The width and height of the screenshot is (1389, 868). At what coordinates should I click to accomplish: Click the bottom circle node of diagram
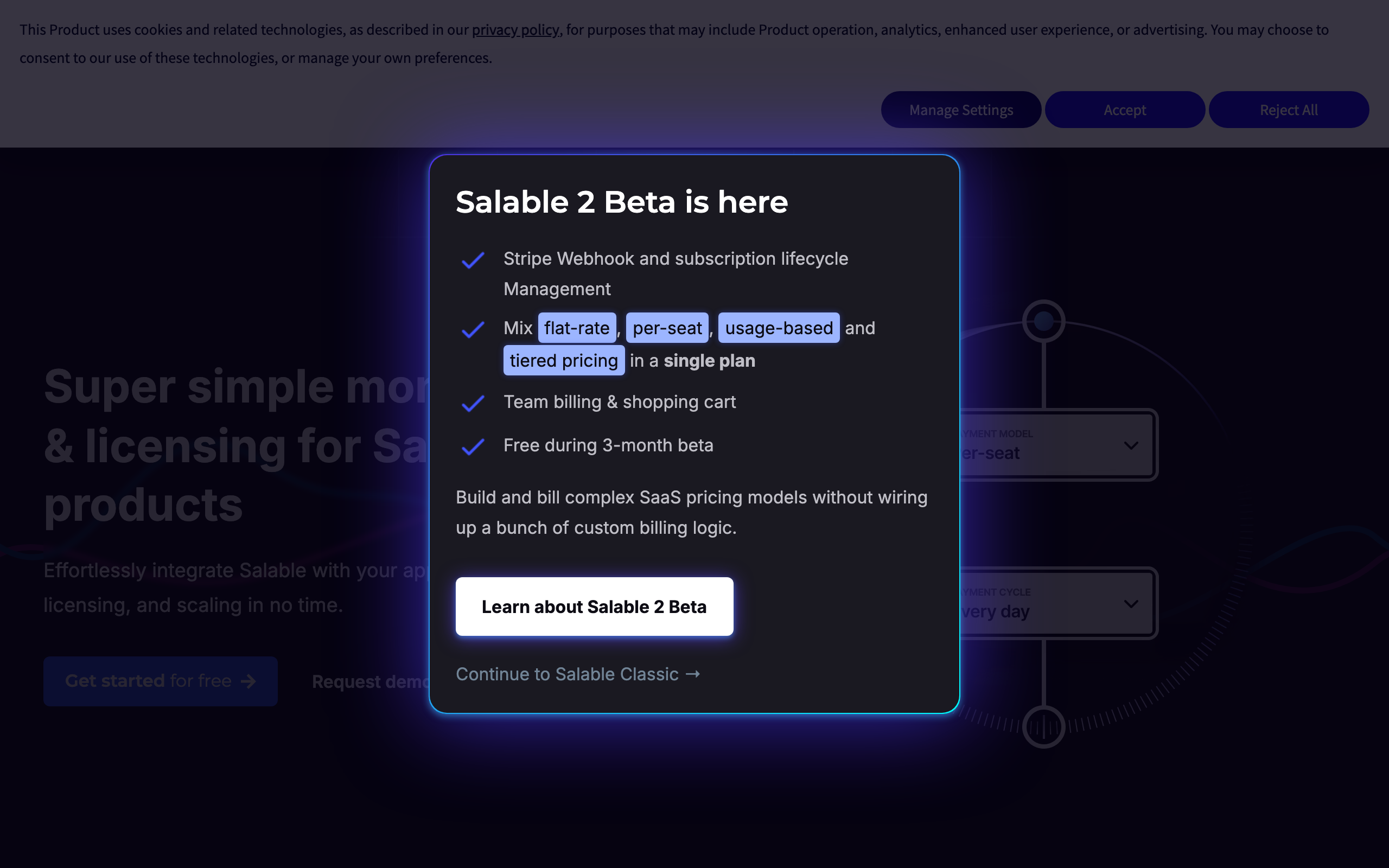point(1043,727)
